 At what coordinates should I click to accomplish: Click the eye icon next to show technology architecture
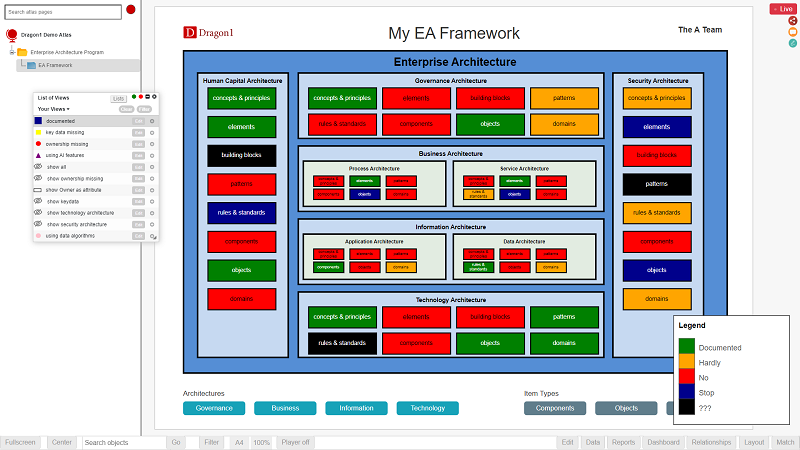(38, 212)
